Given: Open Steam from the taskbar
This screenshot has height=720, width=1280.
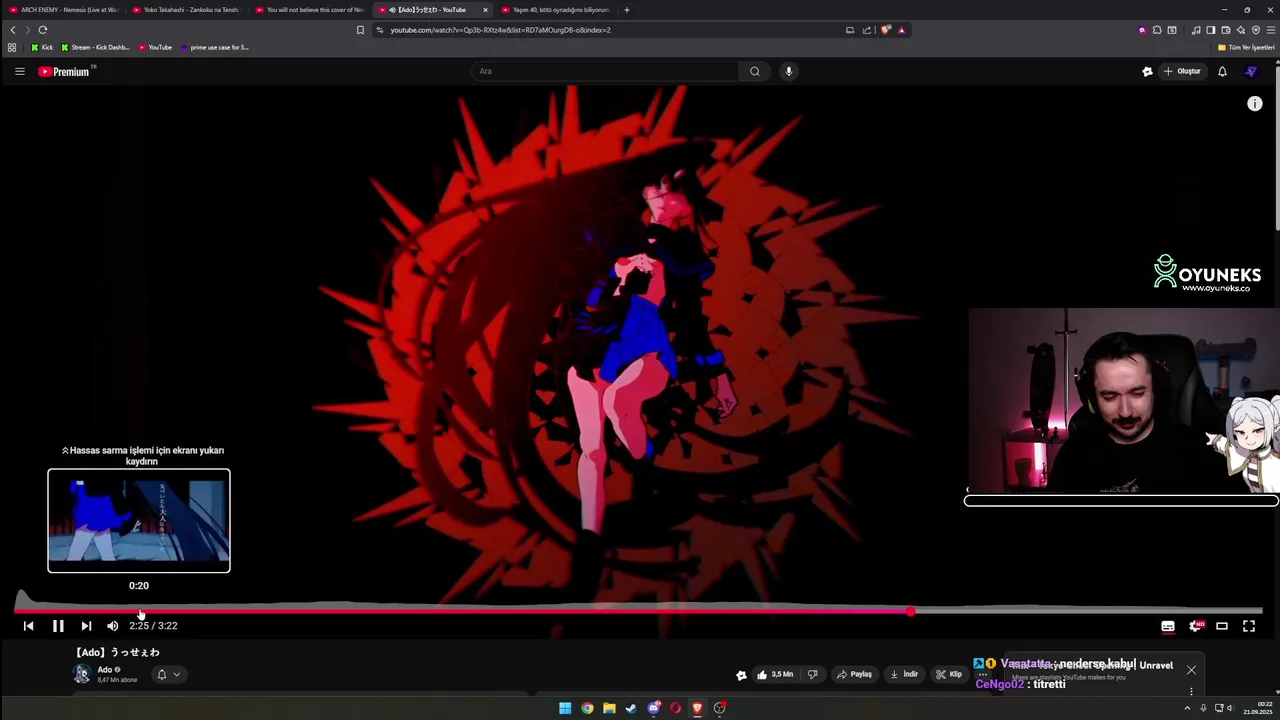Looking at the screenshot, I should click(631, 708).
